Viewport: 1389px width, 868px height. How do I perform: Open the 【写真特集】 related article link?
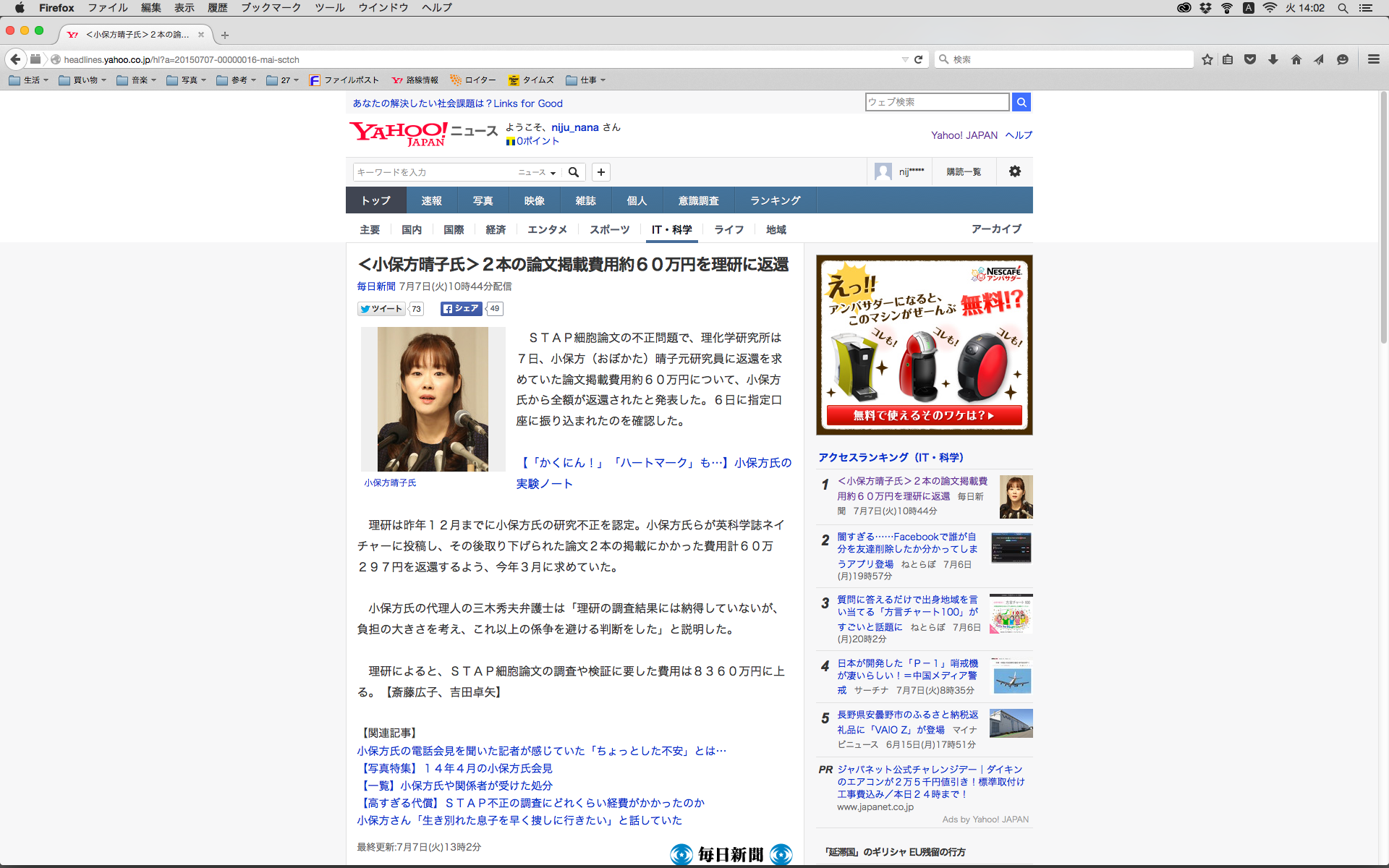click(x=454, y=768)
